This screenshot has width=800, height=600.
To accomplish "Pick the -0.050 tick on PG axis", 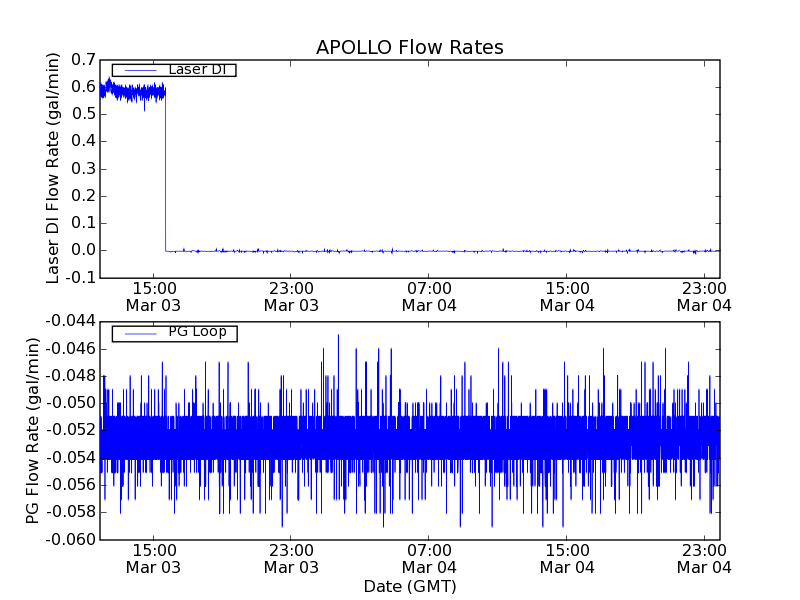I will 70,403.
